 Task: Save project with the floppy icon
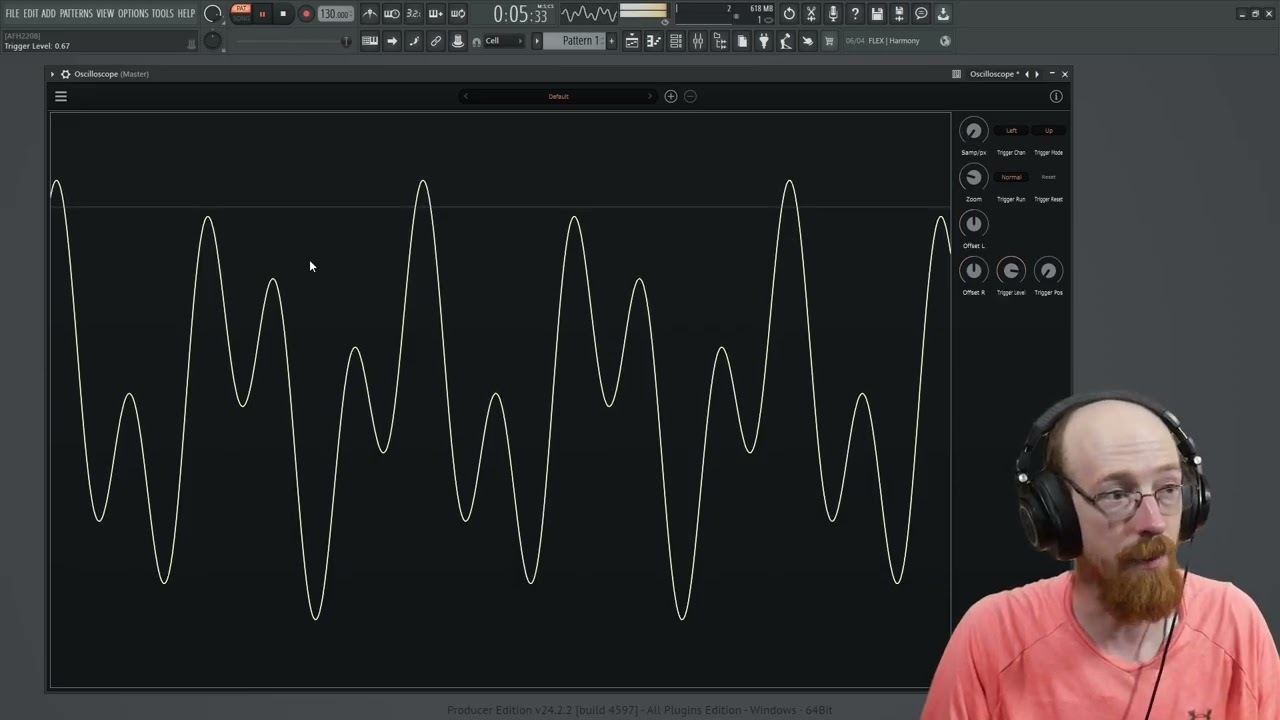click(x=877, y=14)
